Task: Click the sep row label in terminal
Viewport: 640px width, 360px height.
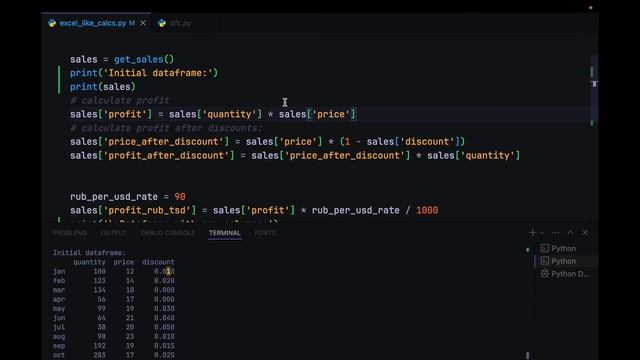Action: (x=59, y=346)
